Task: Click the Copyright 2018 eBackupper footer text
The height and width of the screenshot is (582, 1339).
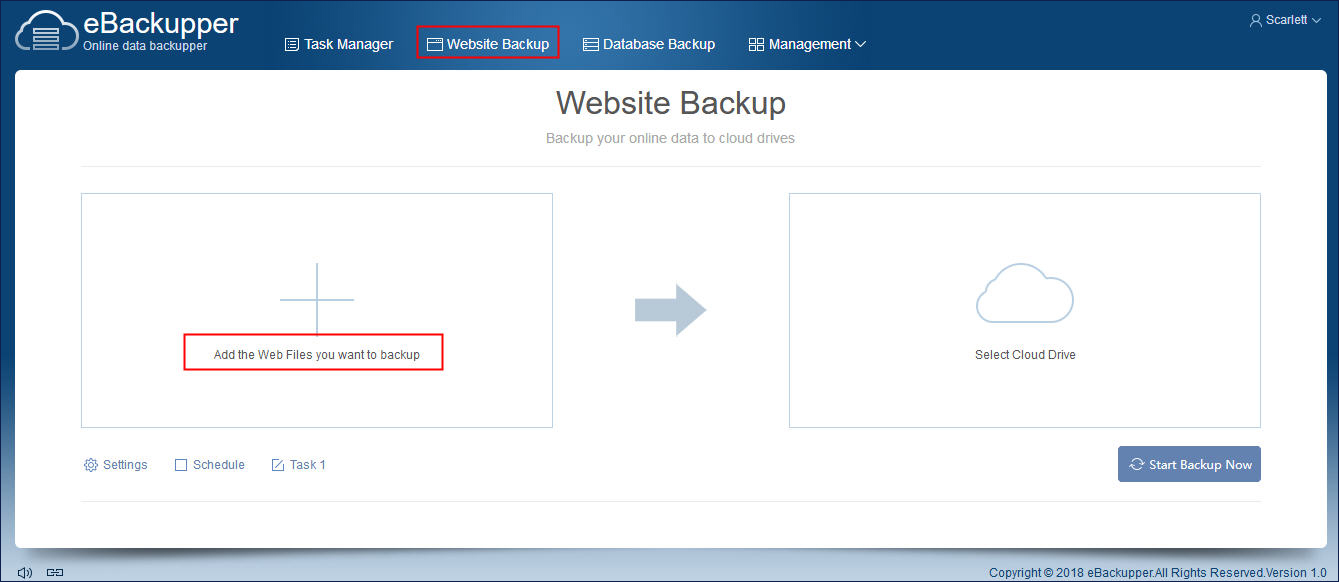Action: 1157,573
